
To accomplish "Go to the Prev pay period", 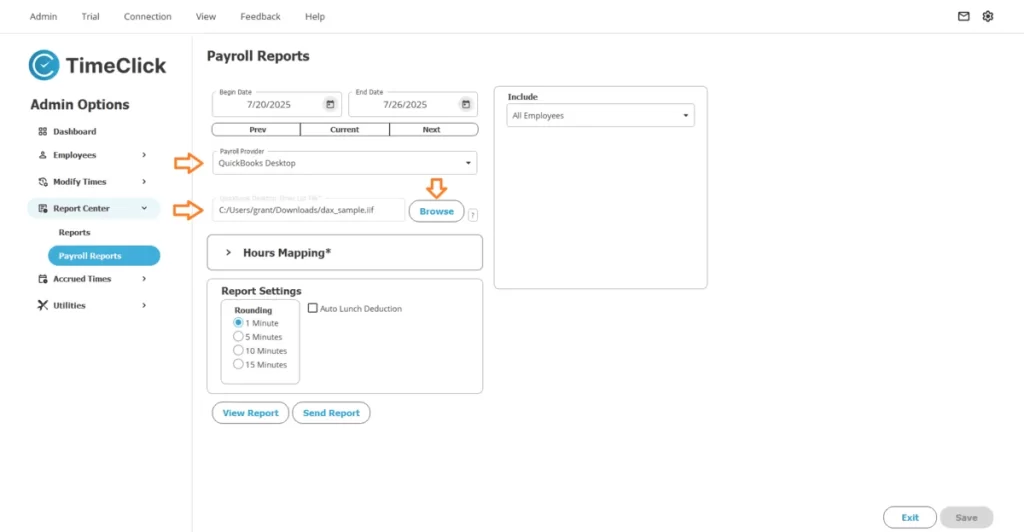I will point(257,129).
